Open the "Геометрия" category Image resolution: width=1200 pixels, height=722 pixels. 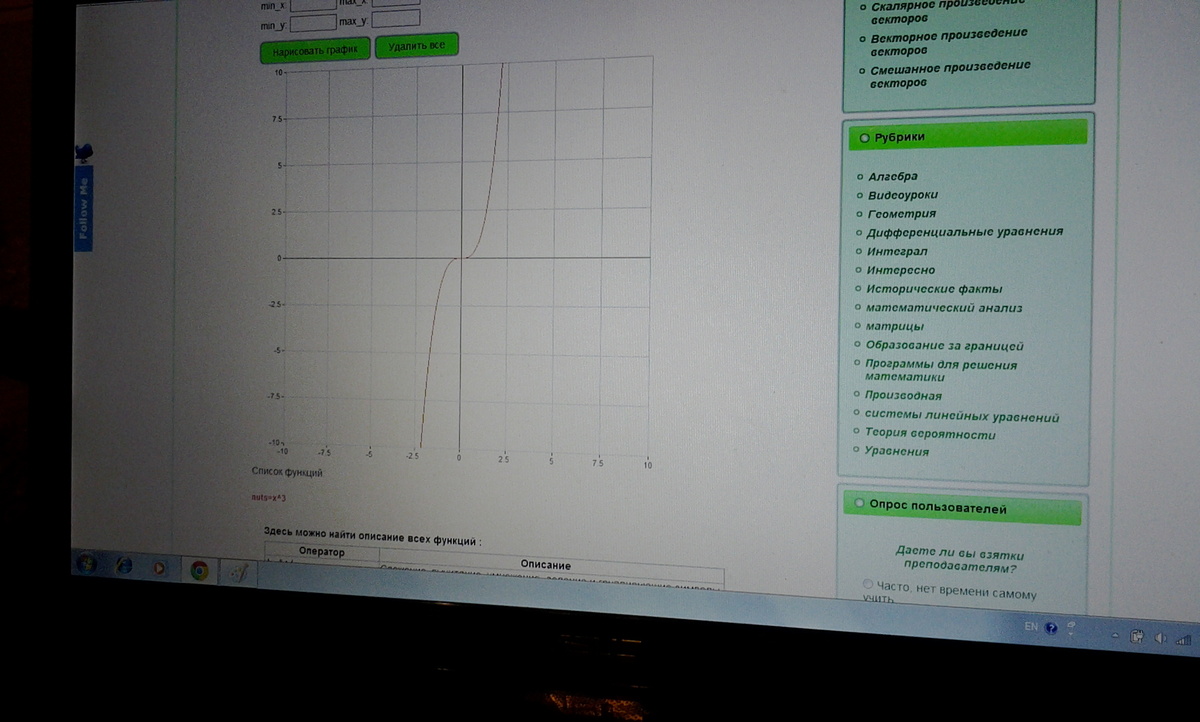coord(901,213)
